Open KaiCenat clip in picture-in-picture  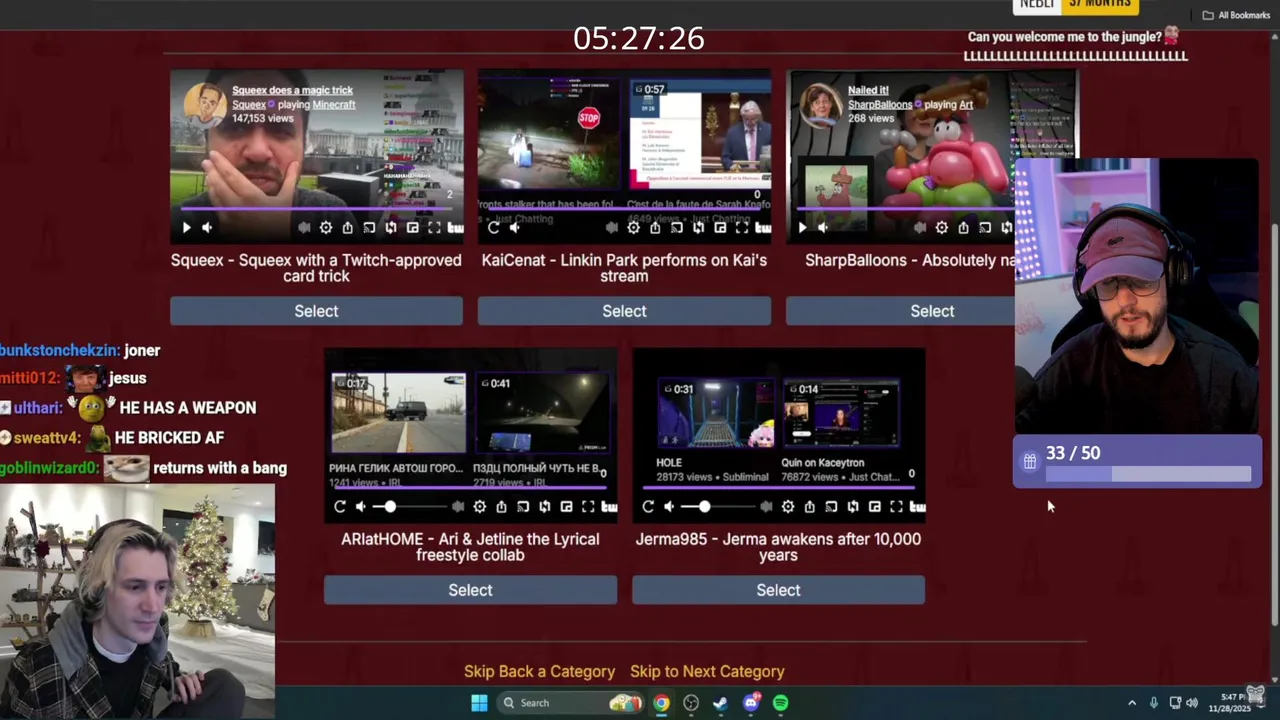(720, 228)
